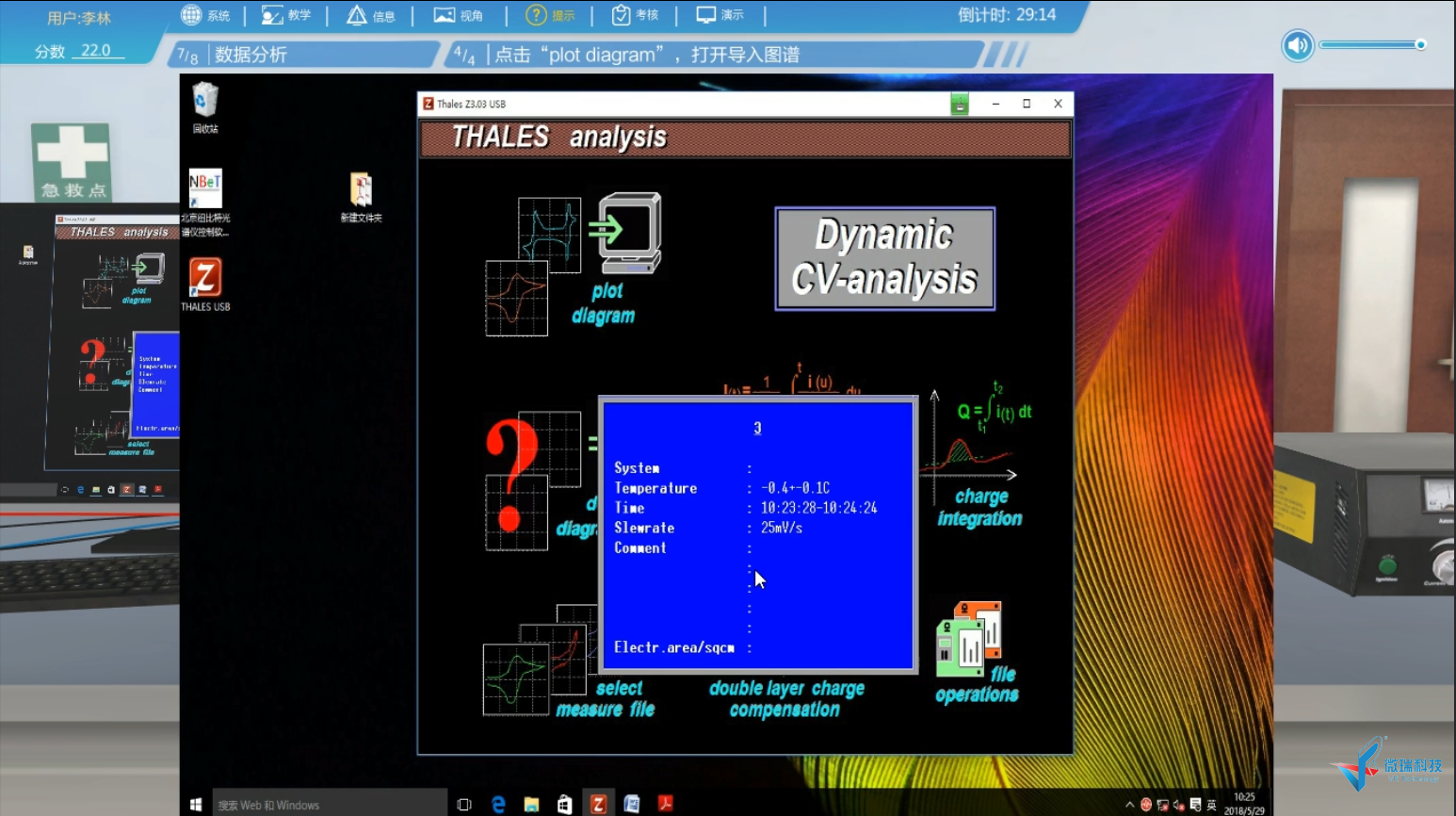This screenshot has width=1456, height=816.
Task: Click the 搜索 Web 和 Windows search box
Action: click(x=330, y=805)
